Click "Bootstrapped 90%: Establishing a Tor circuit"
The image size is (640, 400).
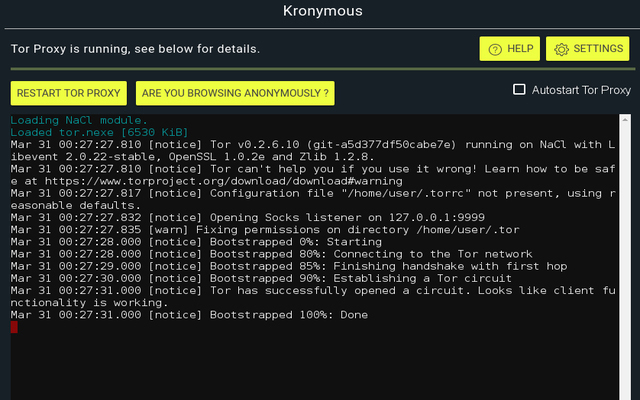261,279
